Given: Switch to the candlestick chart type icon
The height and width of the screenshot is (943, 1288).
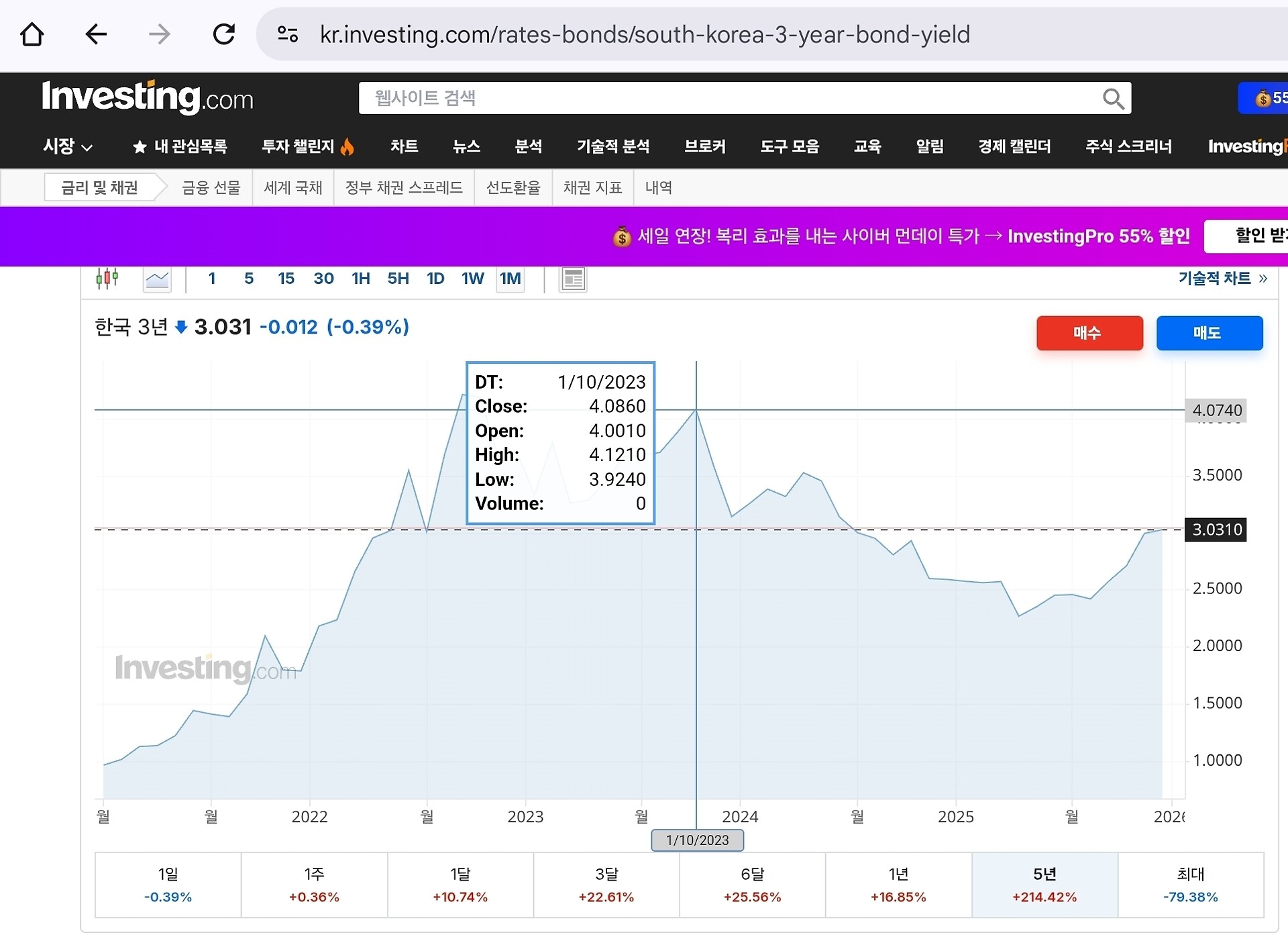Looking at the screenshot, I should click(x=107, y=279).
